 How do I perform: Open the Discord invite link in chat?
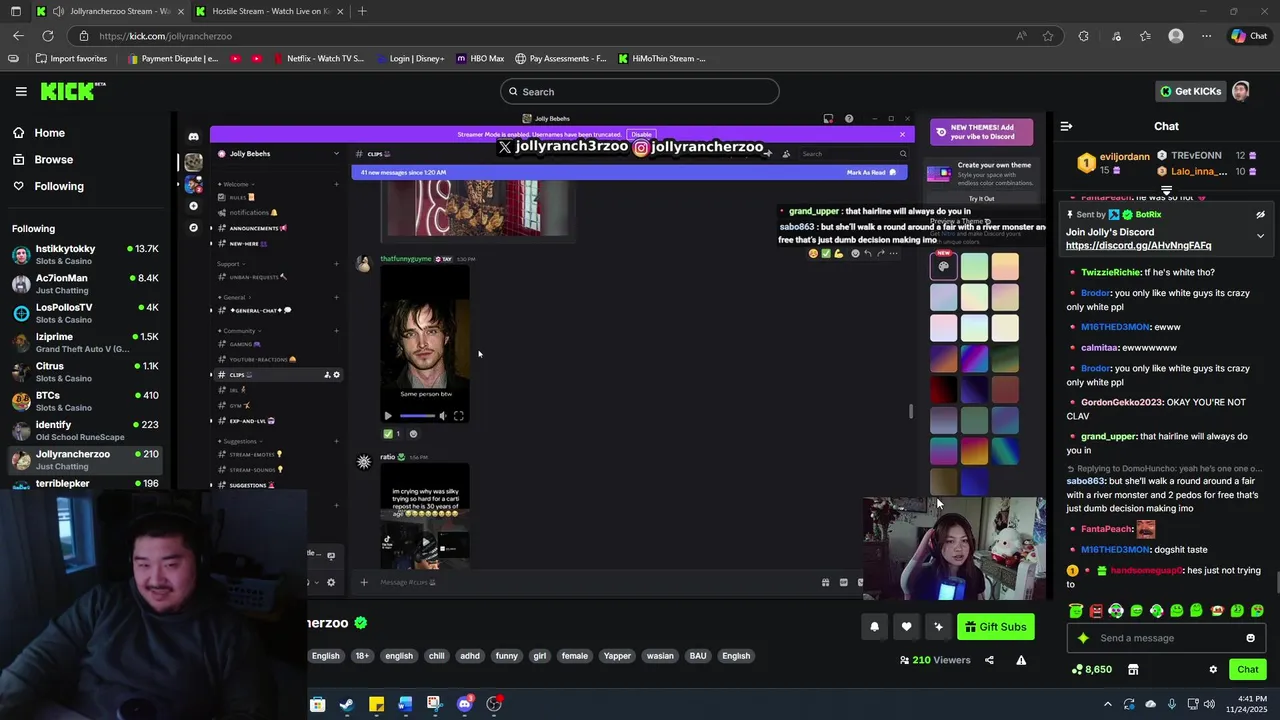coord(1138,245)
